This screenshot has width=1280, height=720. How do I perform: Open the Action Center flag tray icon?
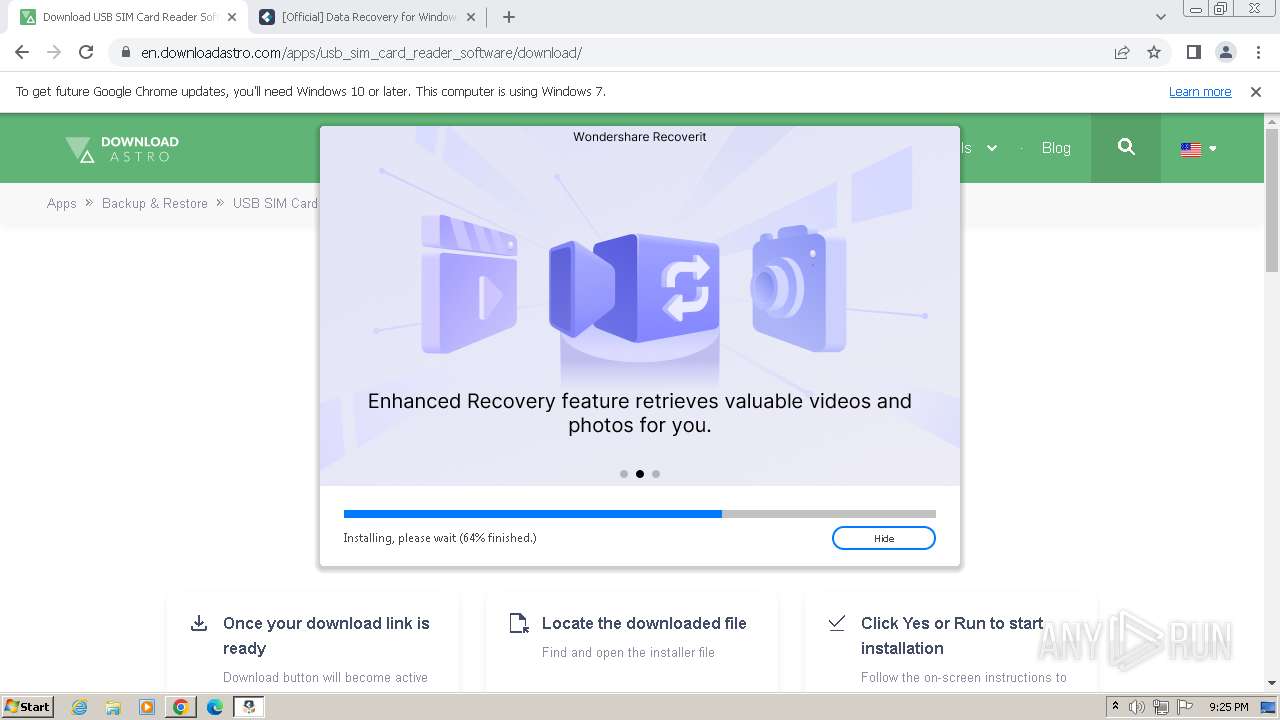(1184, 707)
